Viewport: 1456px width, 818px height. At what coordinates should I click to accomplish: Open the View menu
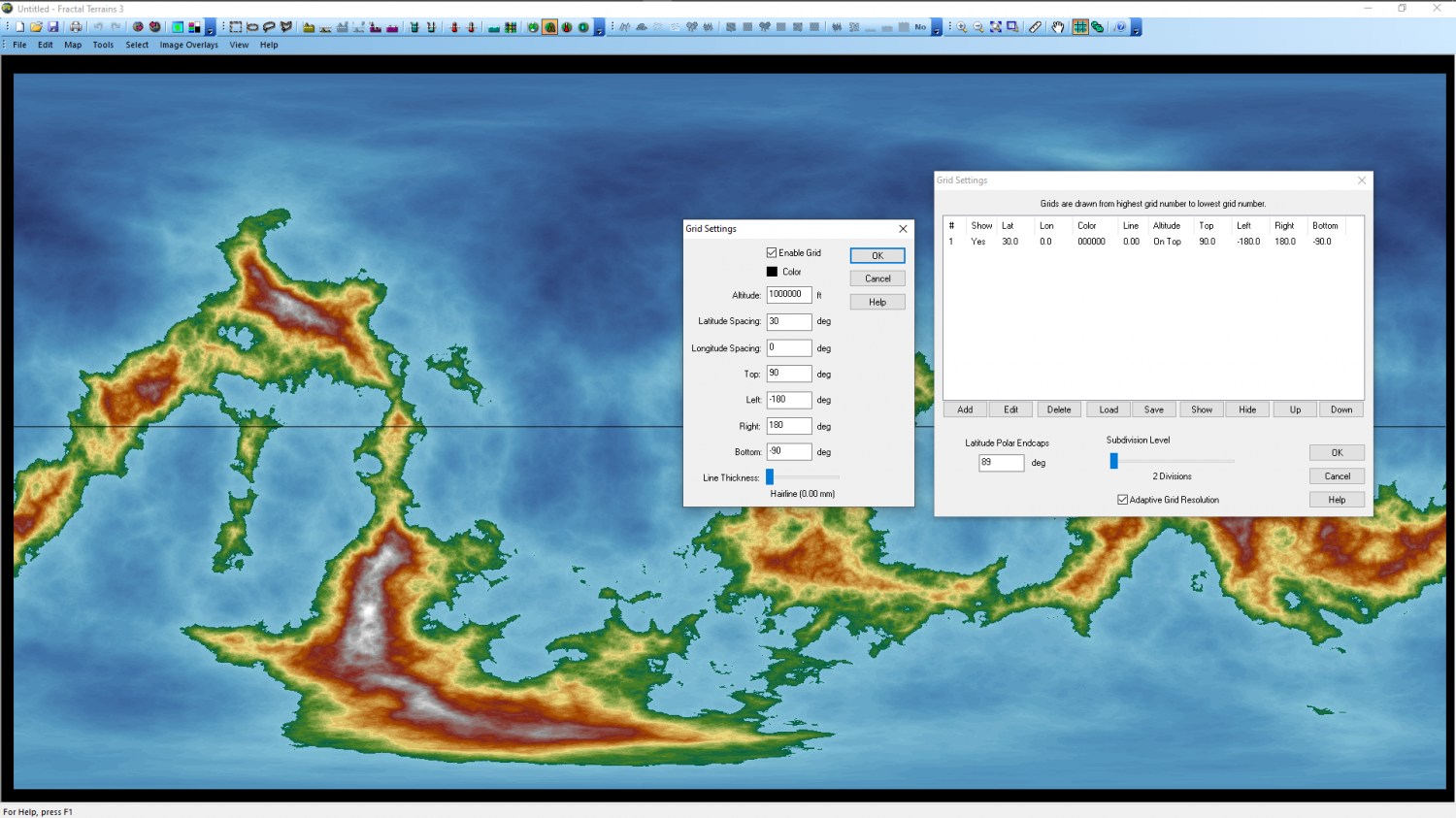pos(239,45)
